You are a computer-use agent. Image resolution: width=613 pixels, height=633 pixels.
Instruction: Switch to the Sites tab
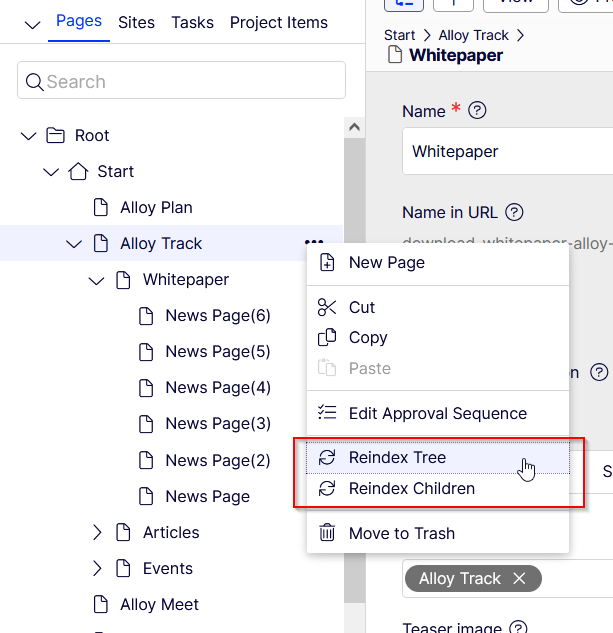[x=136, y=22]
